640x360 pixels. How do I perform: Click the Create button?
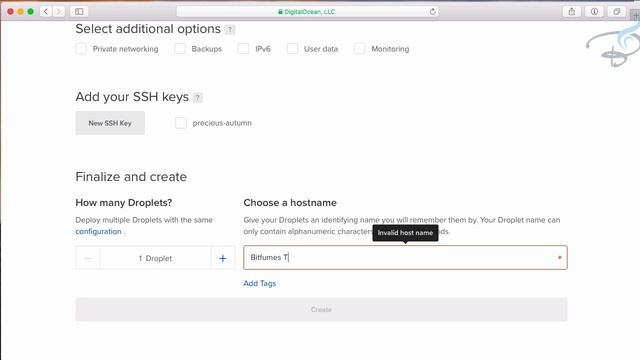point(321,309)
